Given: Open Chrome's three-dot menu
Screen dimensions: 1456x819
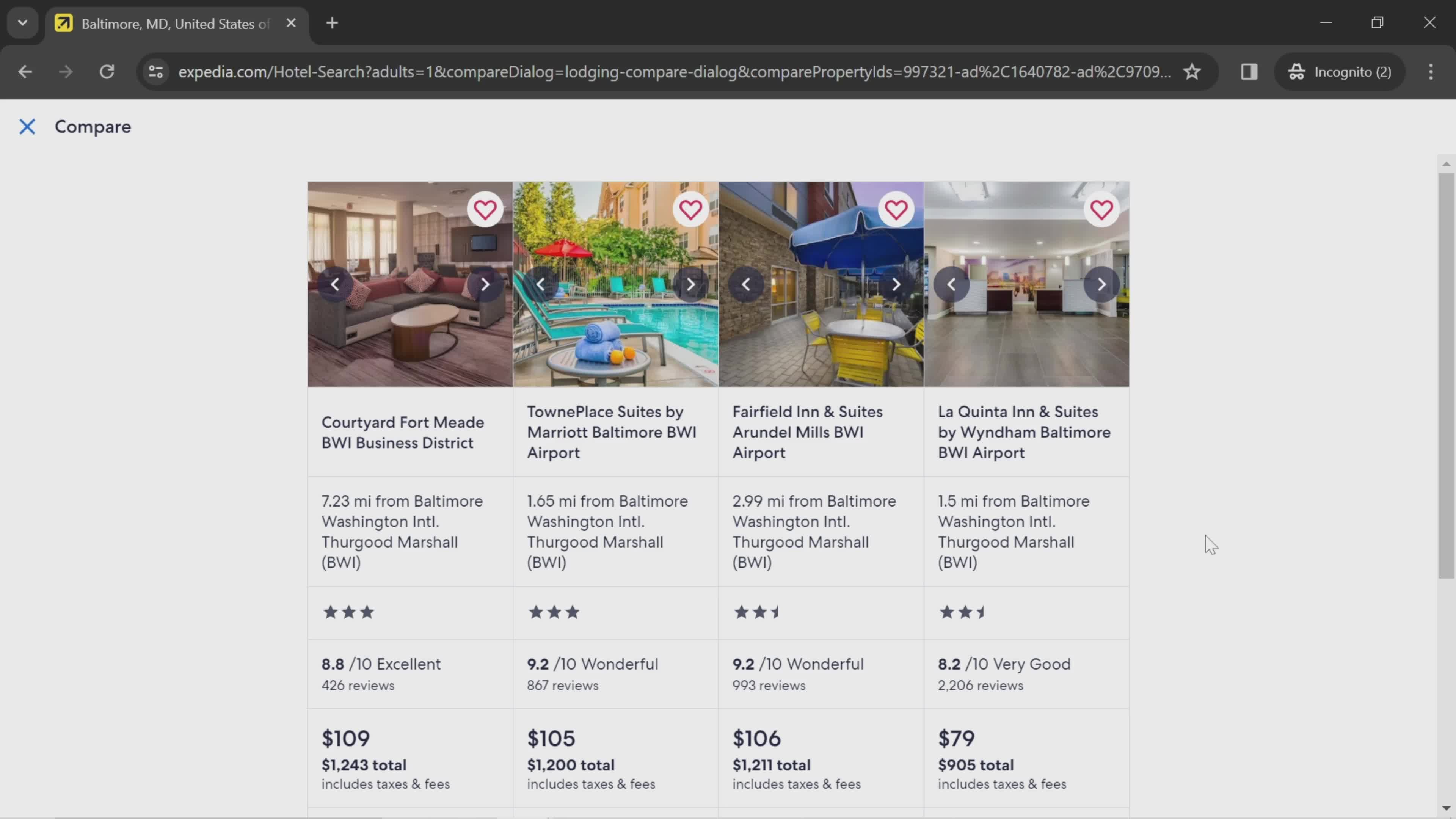Looking at the screenshot, I should pos(1431,72).
